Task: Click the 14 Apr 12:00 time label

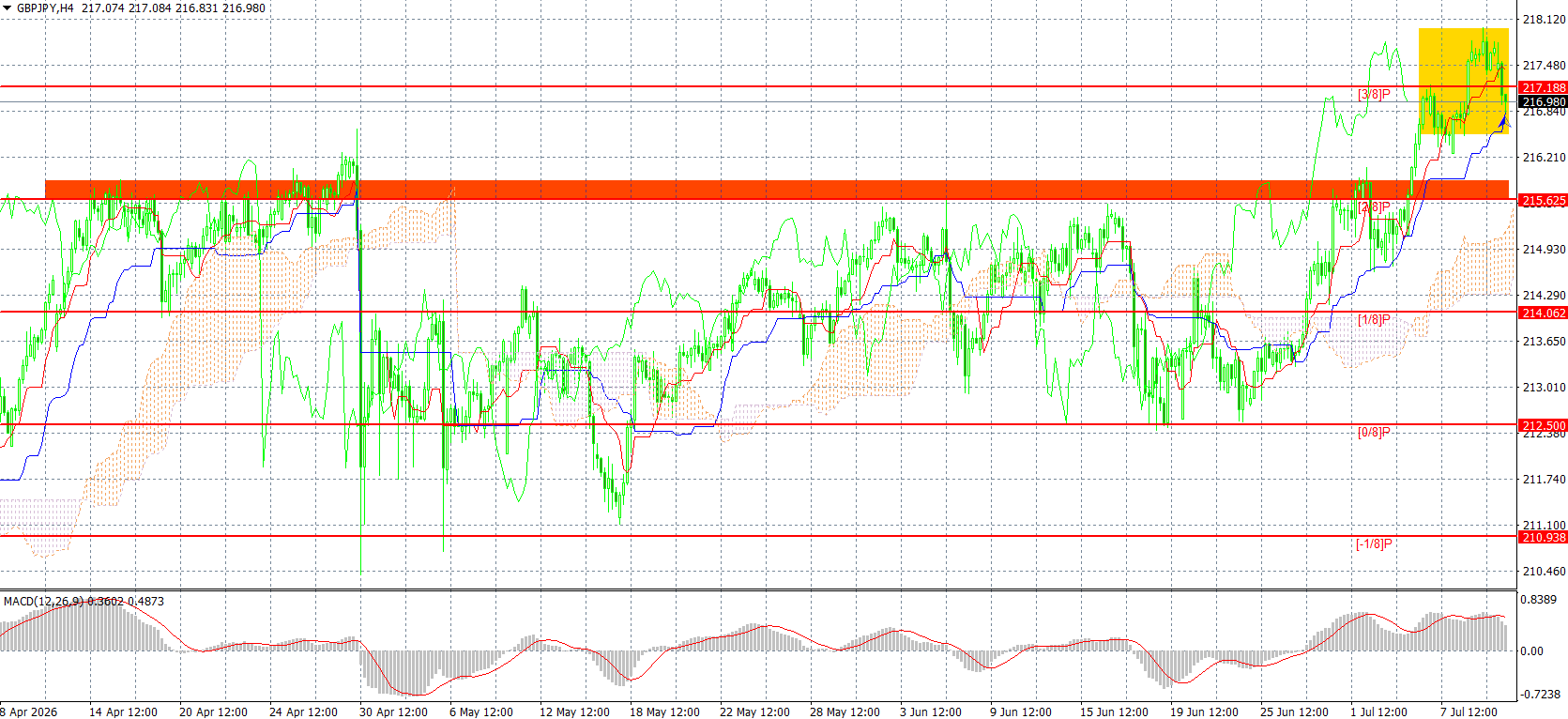Action: click(123, 711)
